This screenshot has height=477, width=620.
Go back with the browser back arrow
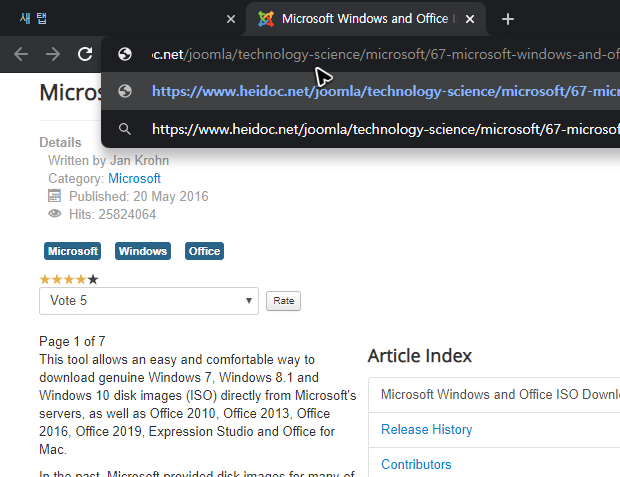coord(21,54)
